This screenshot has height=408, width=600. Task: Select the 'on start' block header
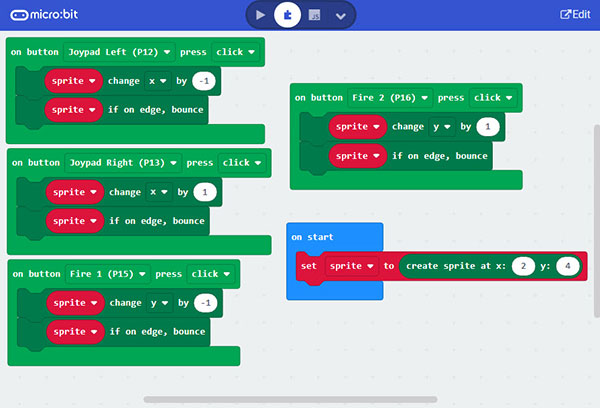[x=312, y=237]
